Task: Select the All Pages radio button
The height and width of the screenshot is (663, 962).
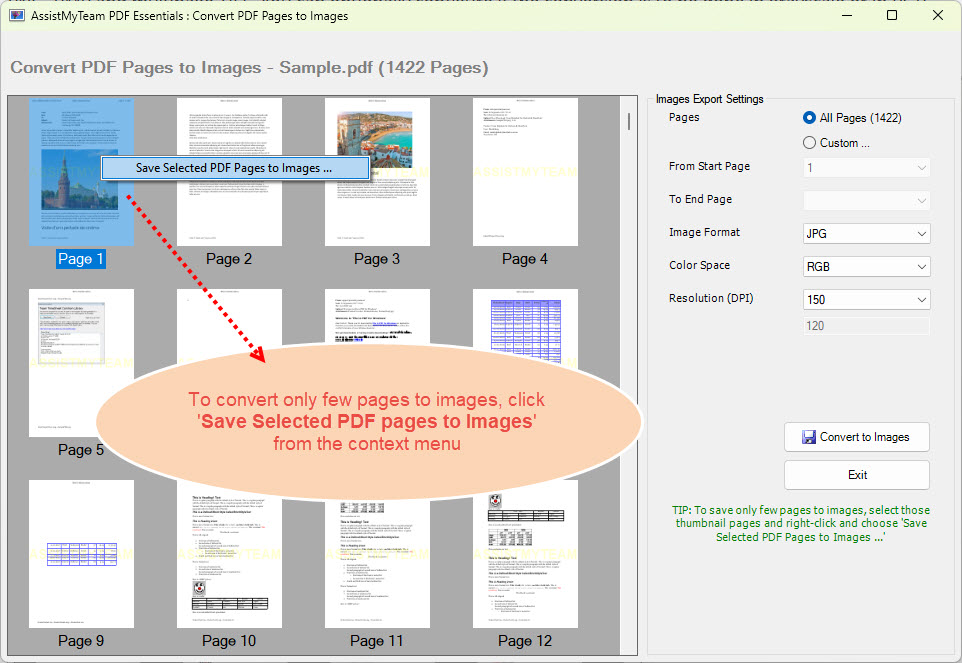Action: 811,118
